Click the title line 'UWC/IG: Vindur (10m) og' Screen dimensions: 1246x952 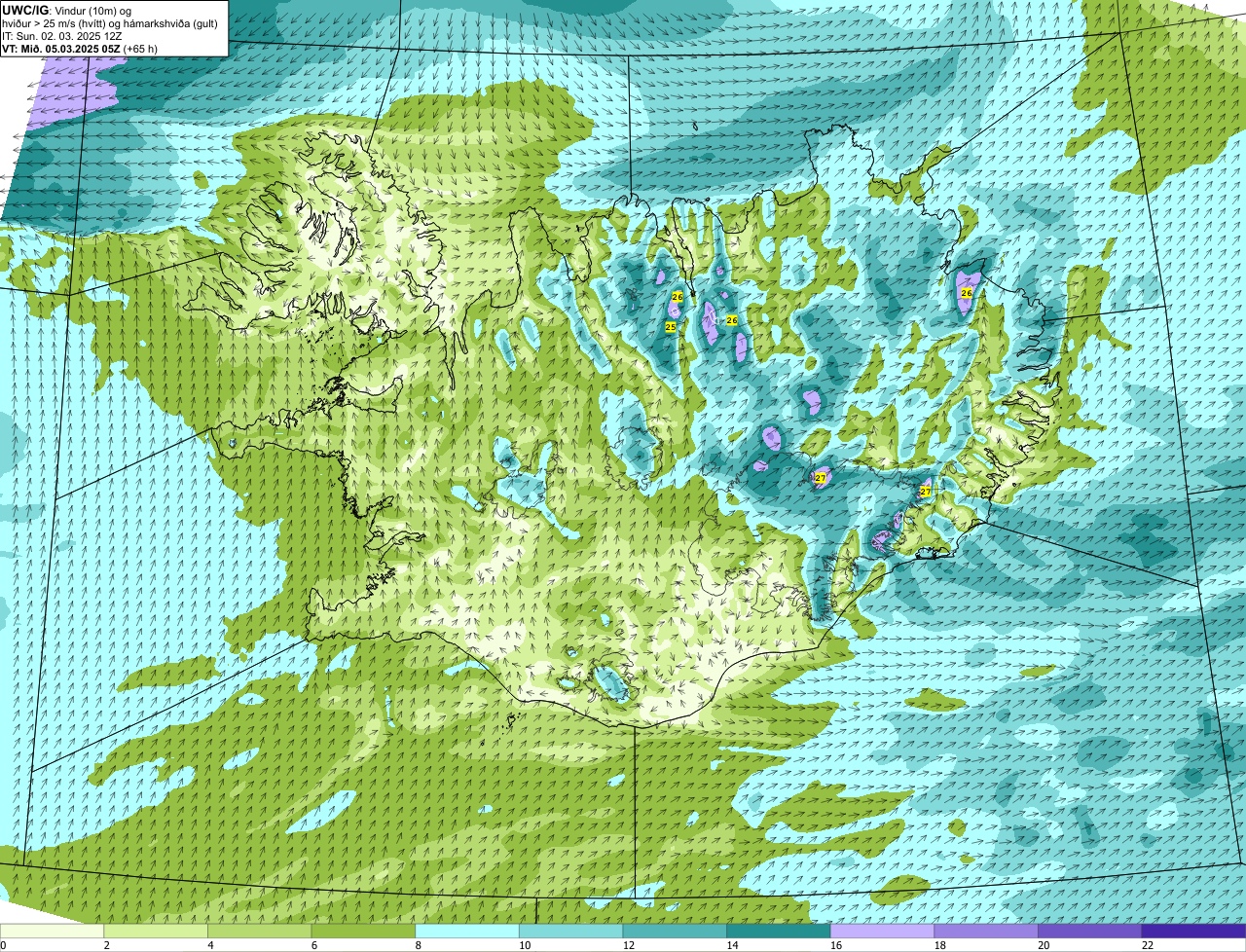(66, 11)
